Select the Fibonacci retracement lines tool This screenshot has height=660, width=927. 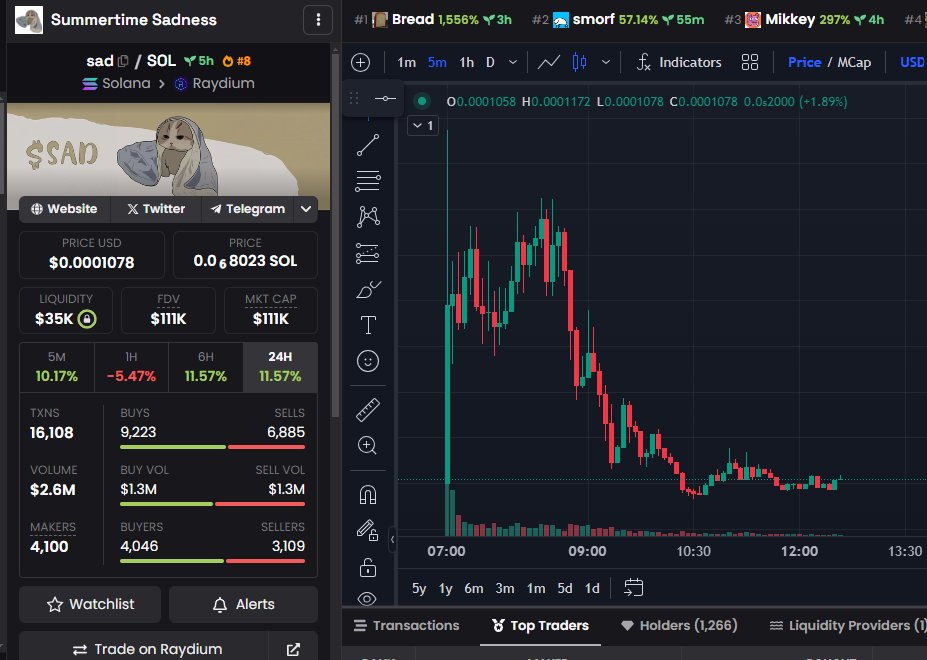(368, 181)
